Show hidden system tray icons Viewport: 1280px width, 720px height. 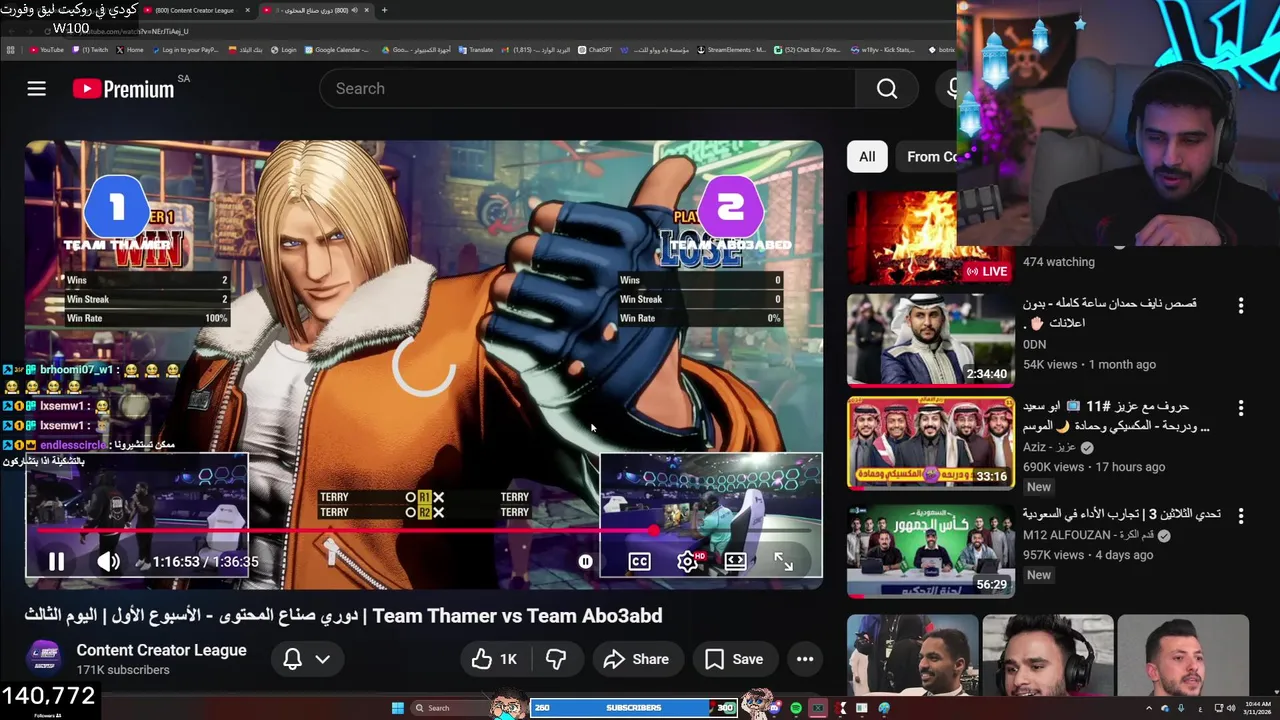click(1148, 708)
